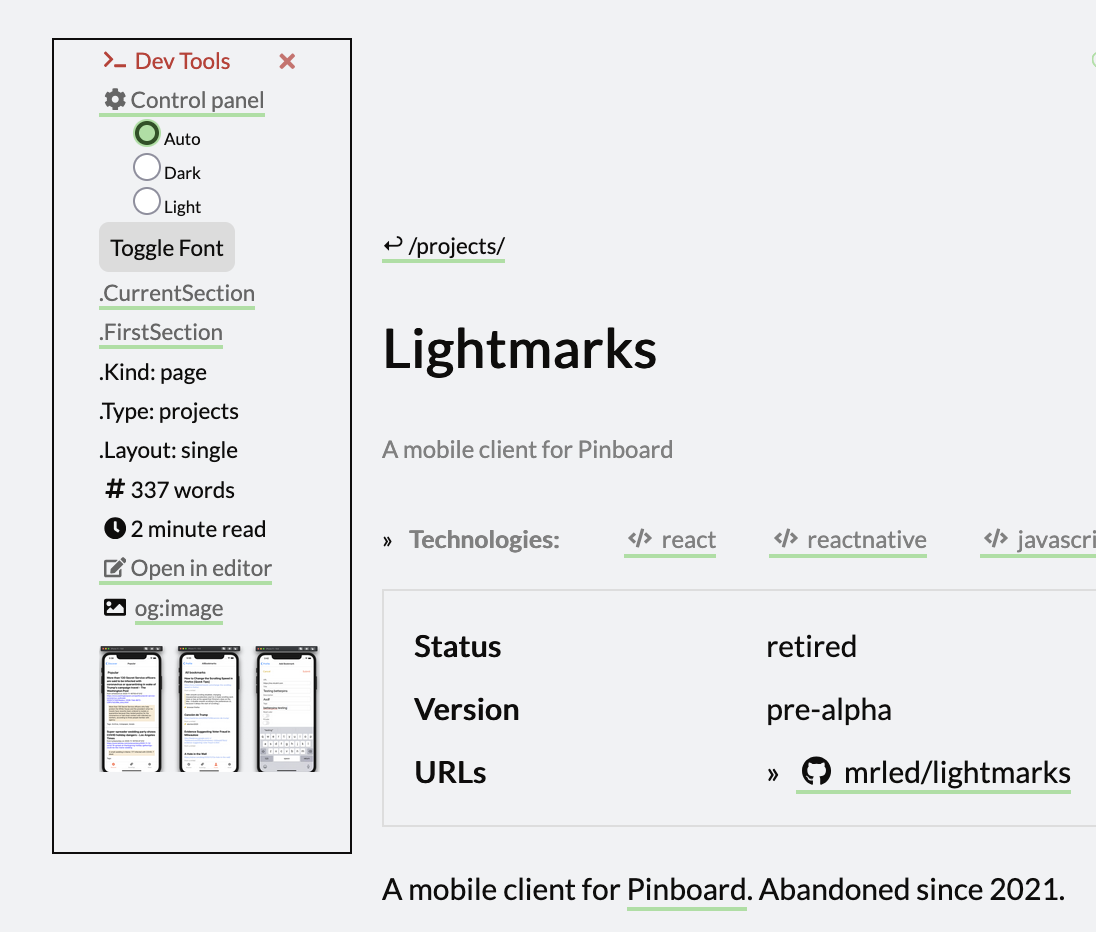Click the Open in editor pencil icon
Viewport: 1096px width, 932px height.
pos(114,569)
